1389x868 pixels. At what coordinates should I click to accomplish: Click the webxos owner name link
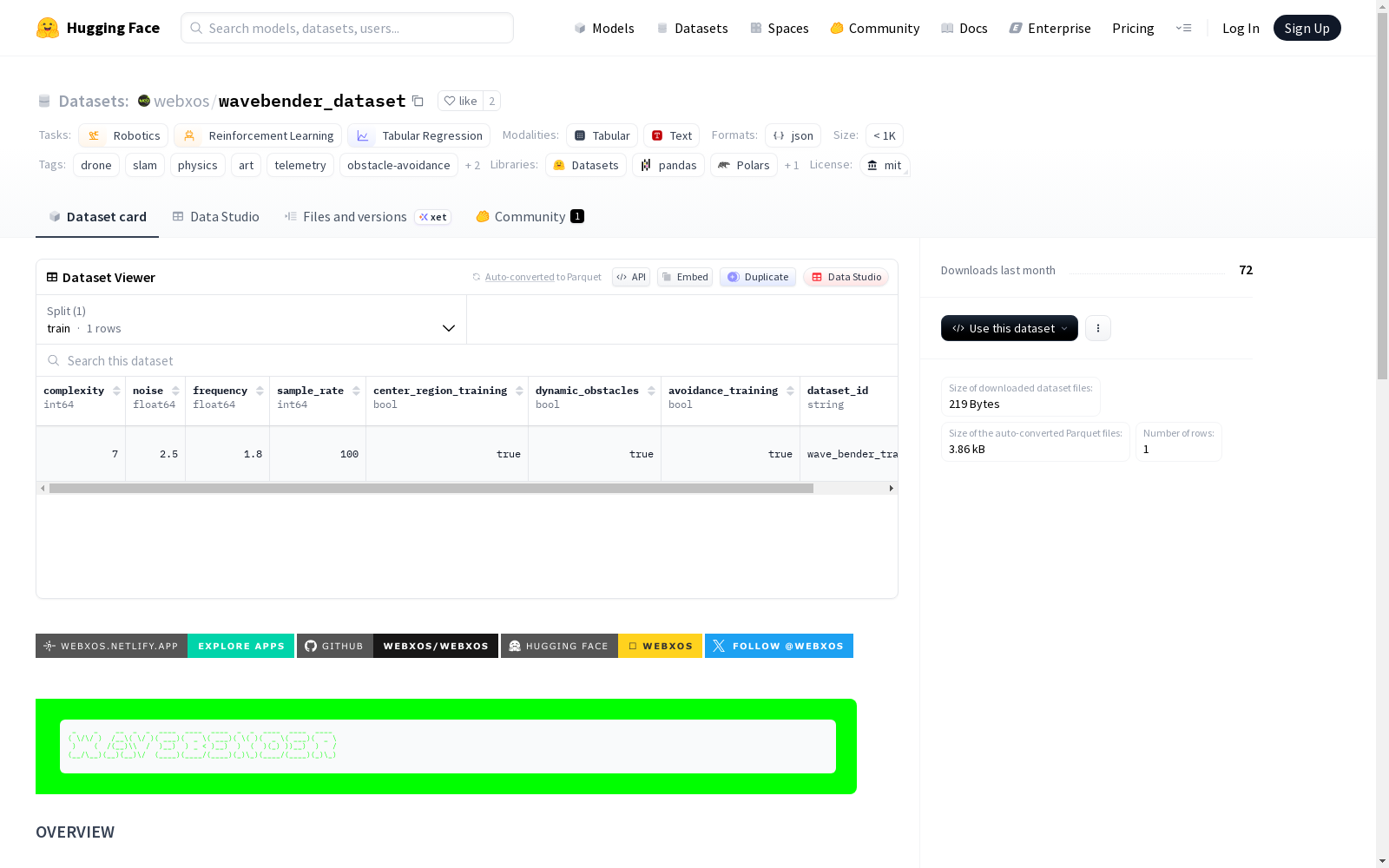181,101
